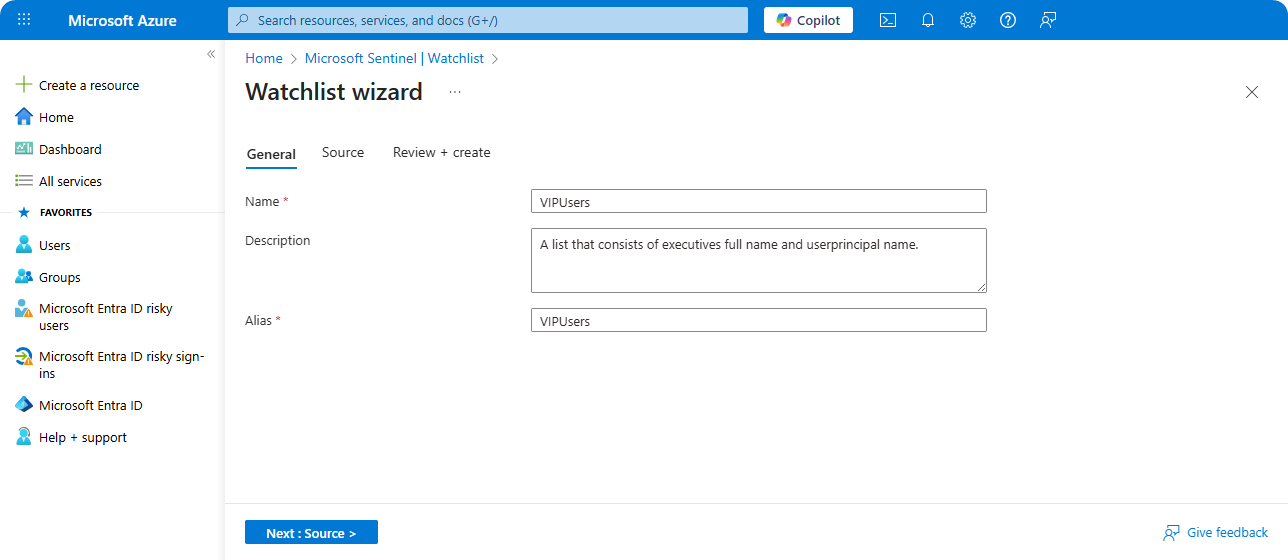Screen dimensions: 1288x560
Task: Click Create a resource plus icon
Action: pos(25,85)
